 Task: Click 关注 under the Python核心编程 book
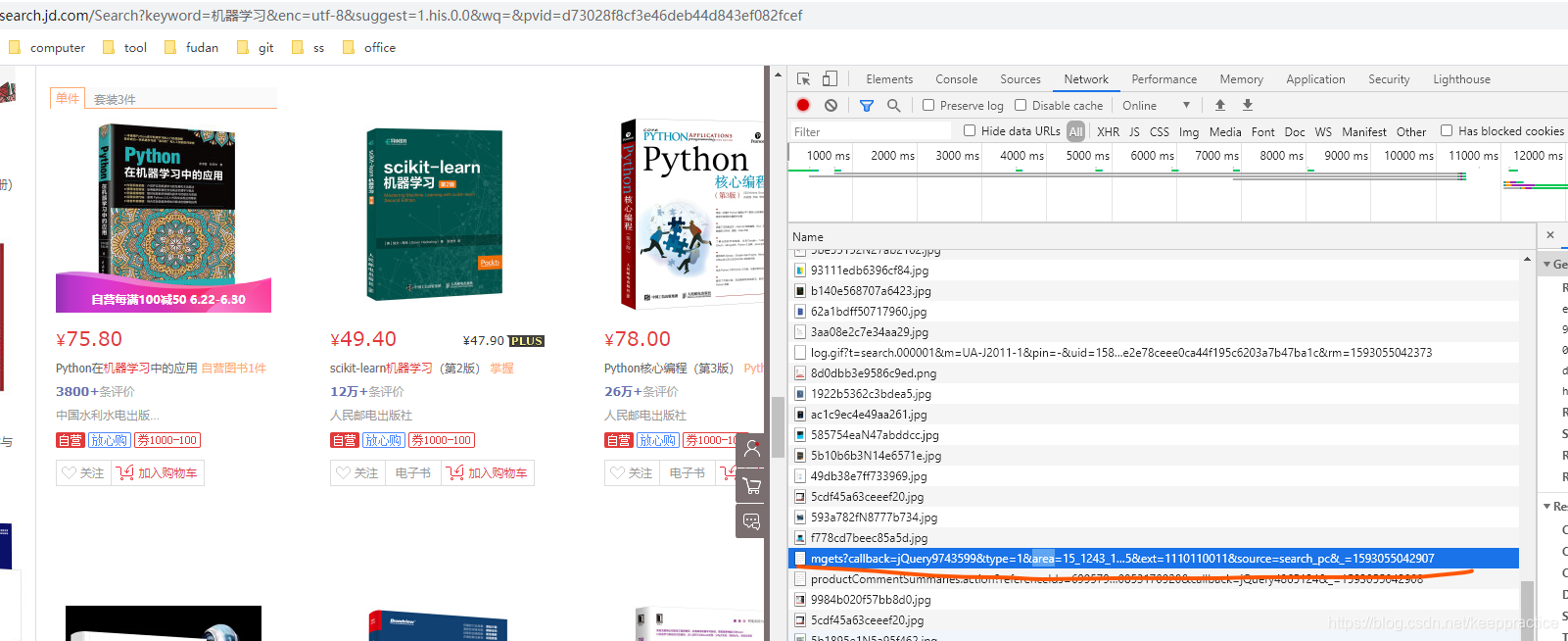[x=631, y=473]
